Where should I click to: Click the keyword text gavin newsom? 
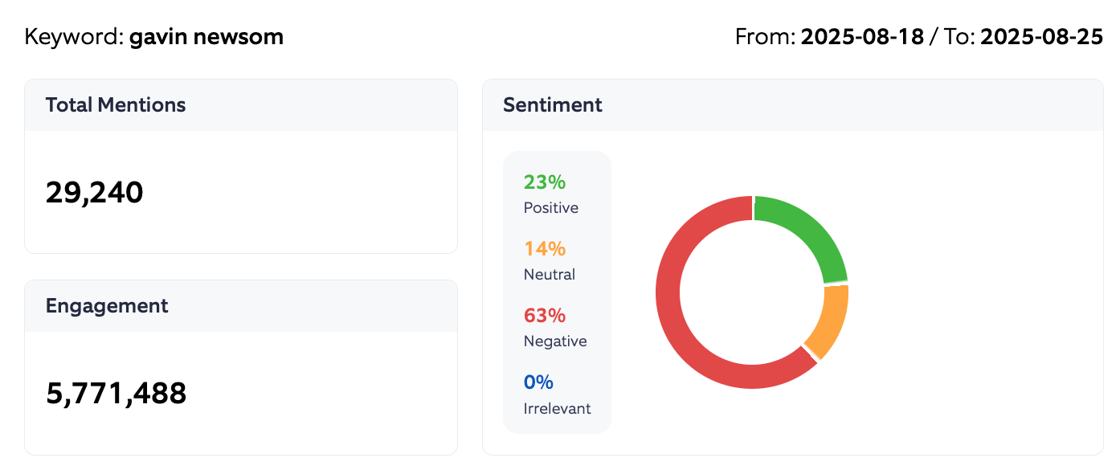[206, 37]
